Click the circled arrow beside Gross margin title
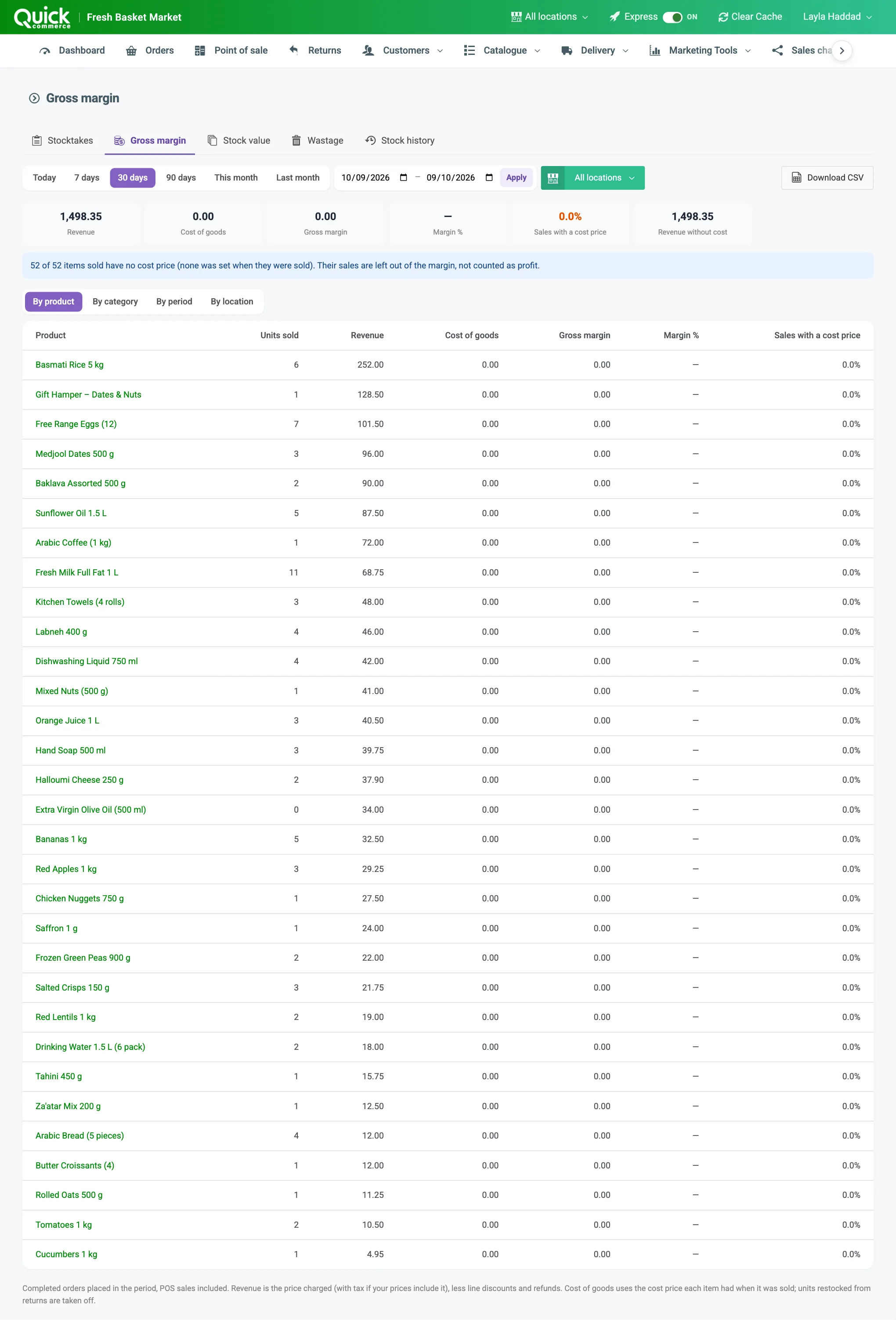 coord(34,98)
